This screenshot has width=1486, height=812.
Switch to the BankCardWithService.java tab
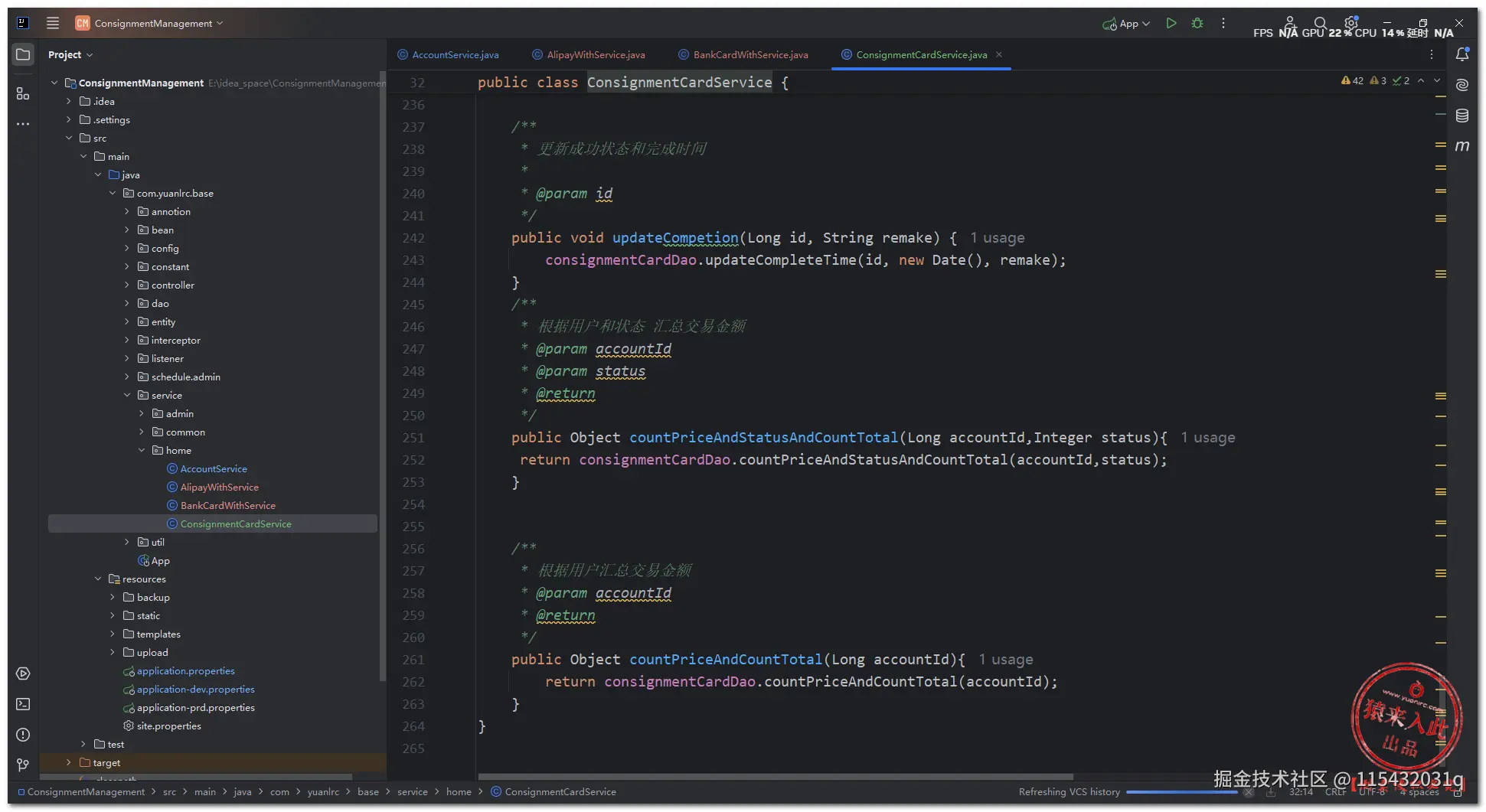(x=743, y=54)
